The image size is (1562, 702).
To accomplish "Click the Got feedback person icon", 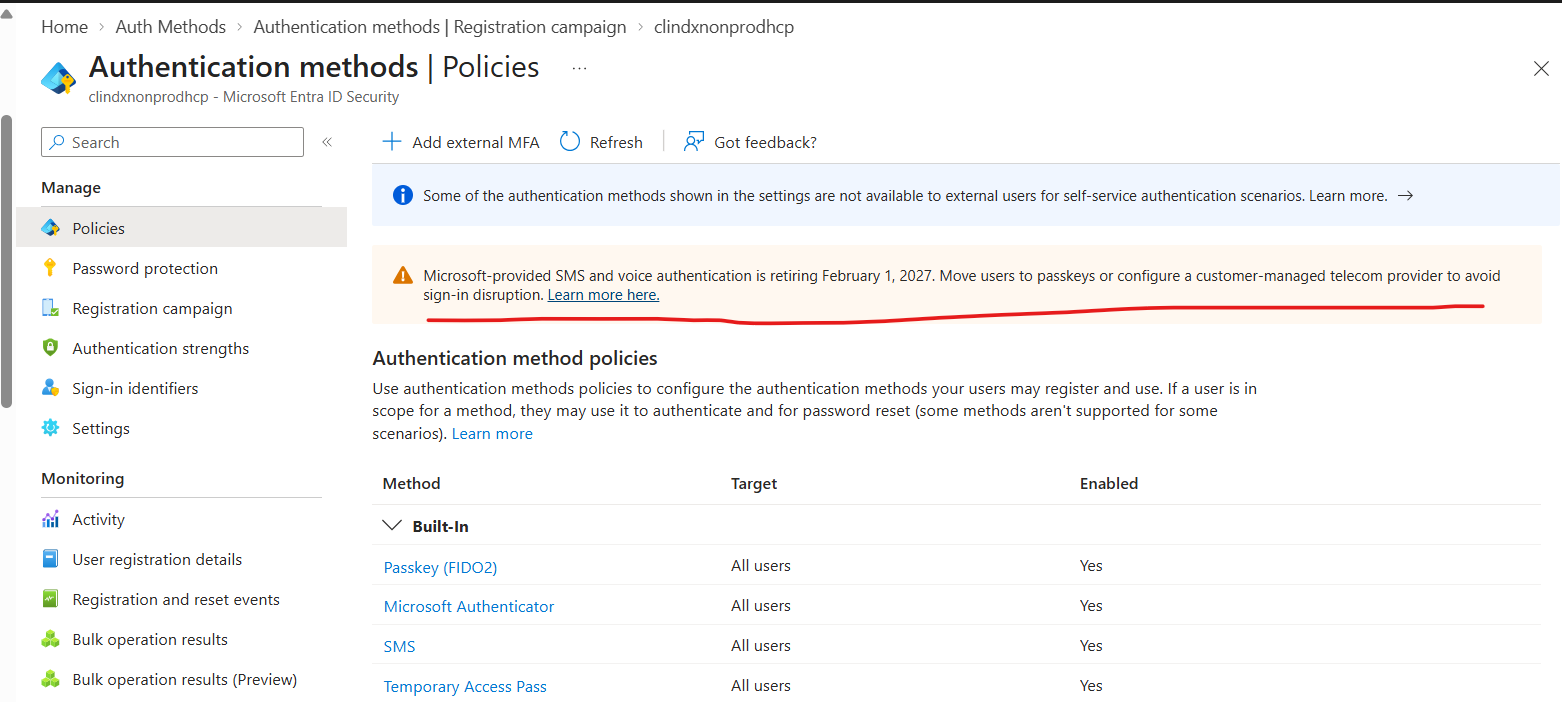I will click(x=694, y=142).
